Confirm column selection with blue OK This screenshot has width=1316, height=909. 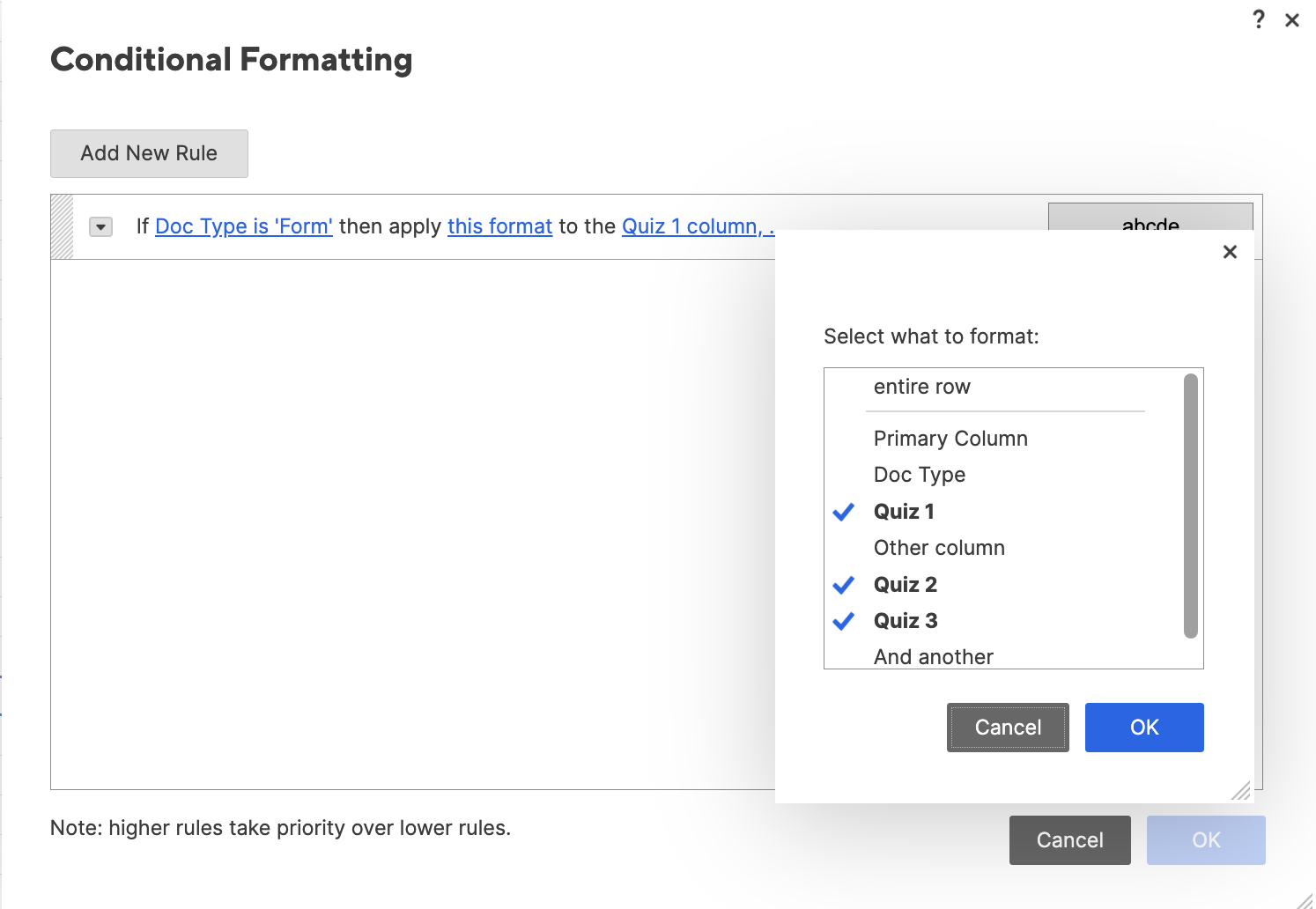tap(1144, 728)
